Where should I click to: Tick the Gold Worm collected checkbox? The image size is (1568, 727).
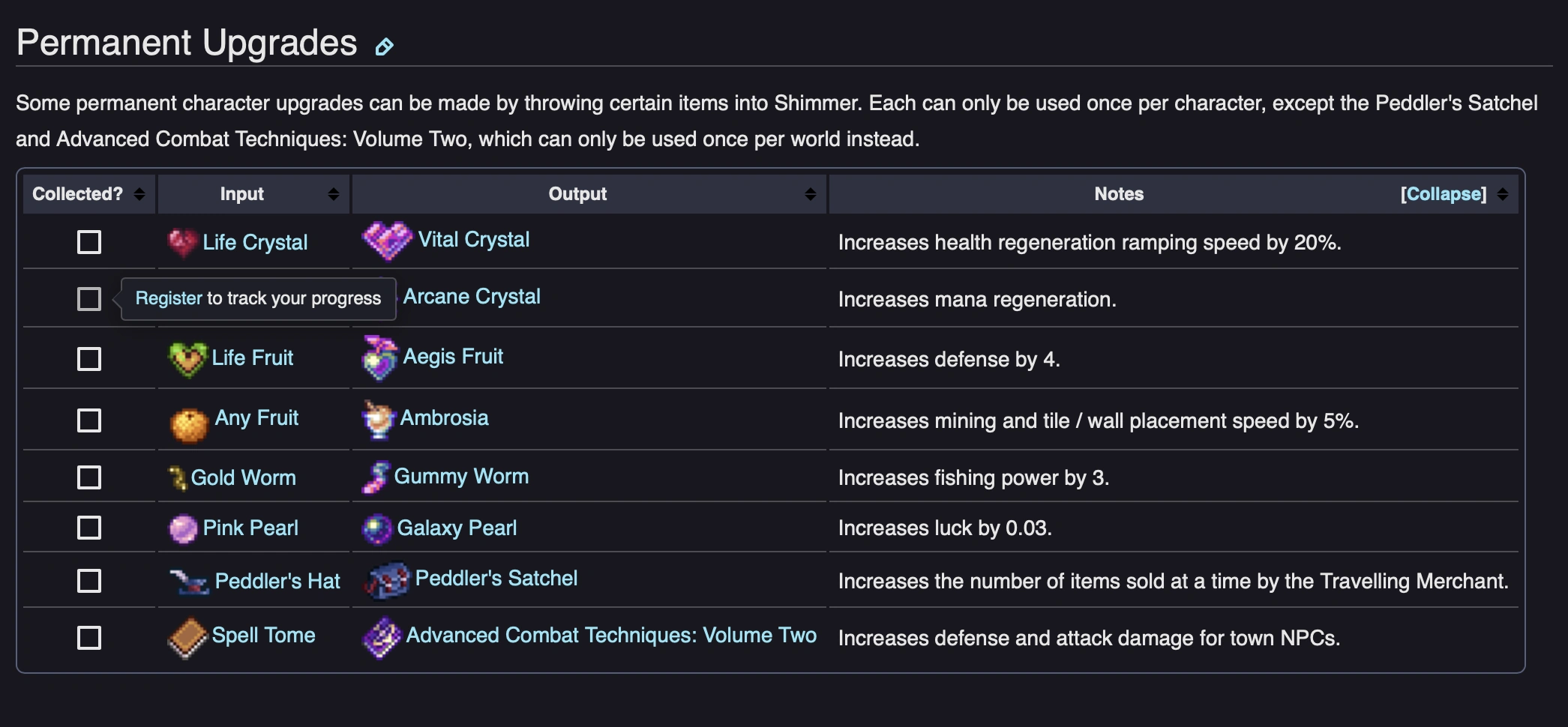click(89, 477)
